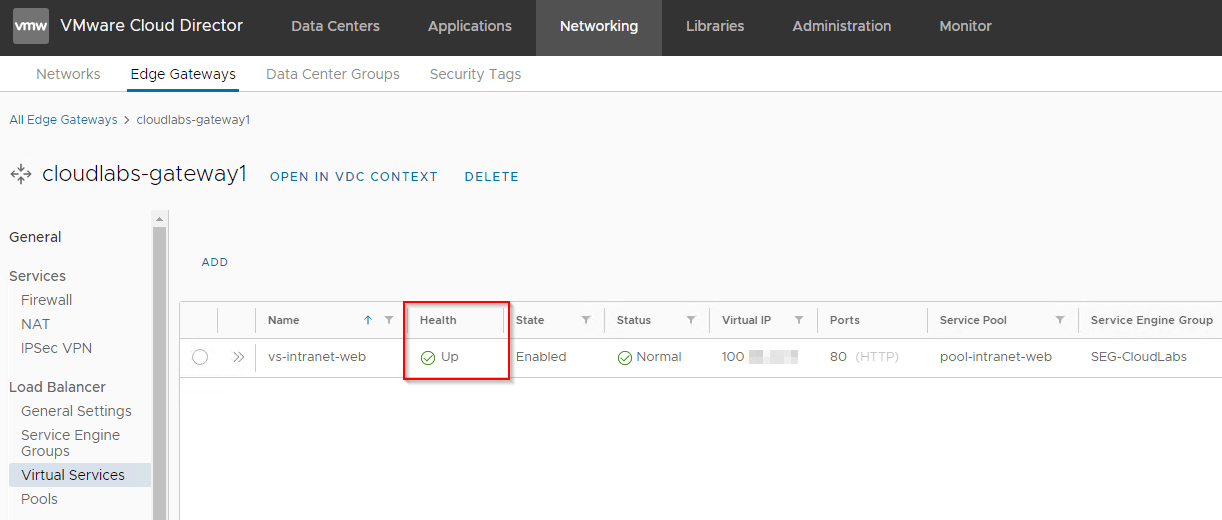Open IPSec VPN settings
This screenshot has height=520, width=1222.
57,348
